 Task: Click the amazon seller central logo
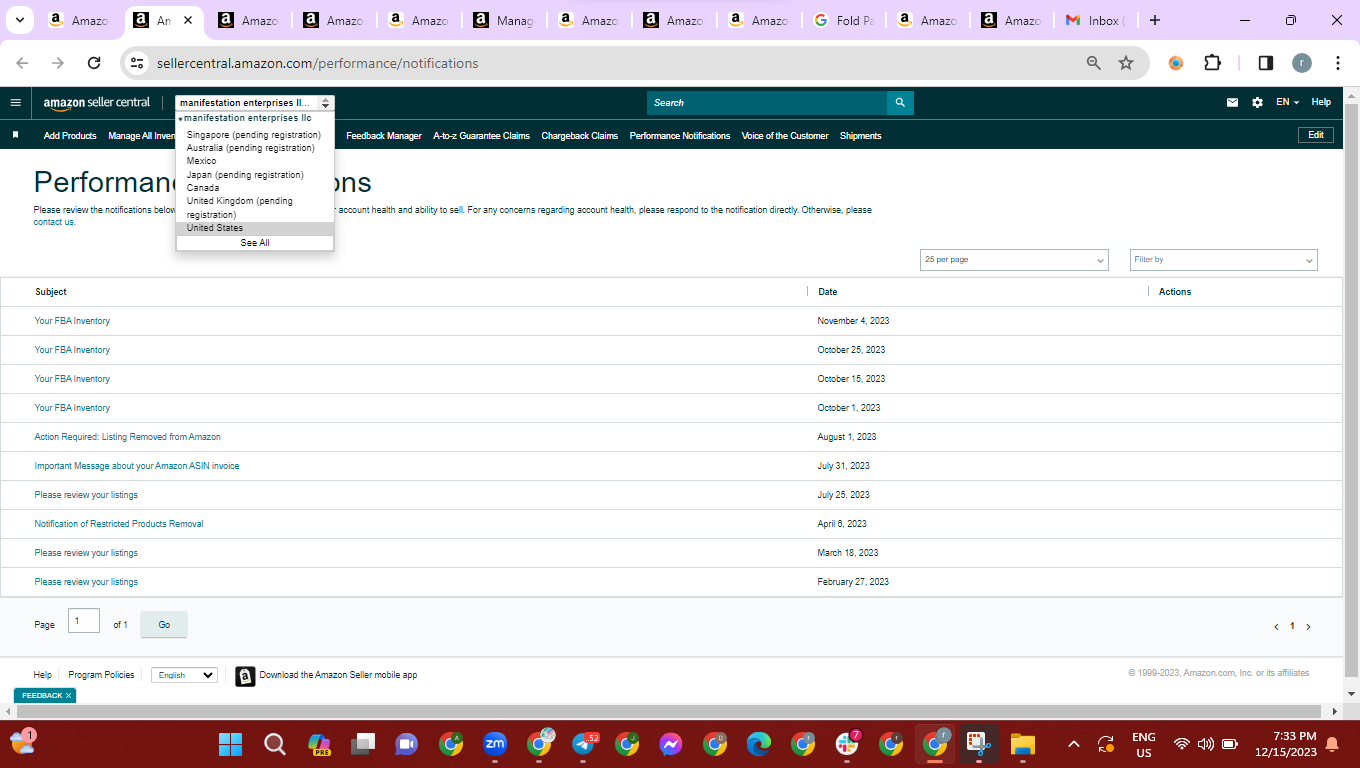pyautogui.click(x=97, y=102)
